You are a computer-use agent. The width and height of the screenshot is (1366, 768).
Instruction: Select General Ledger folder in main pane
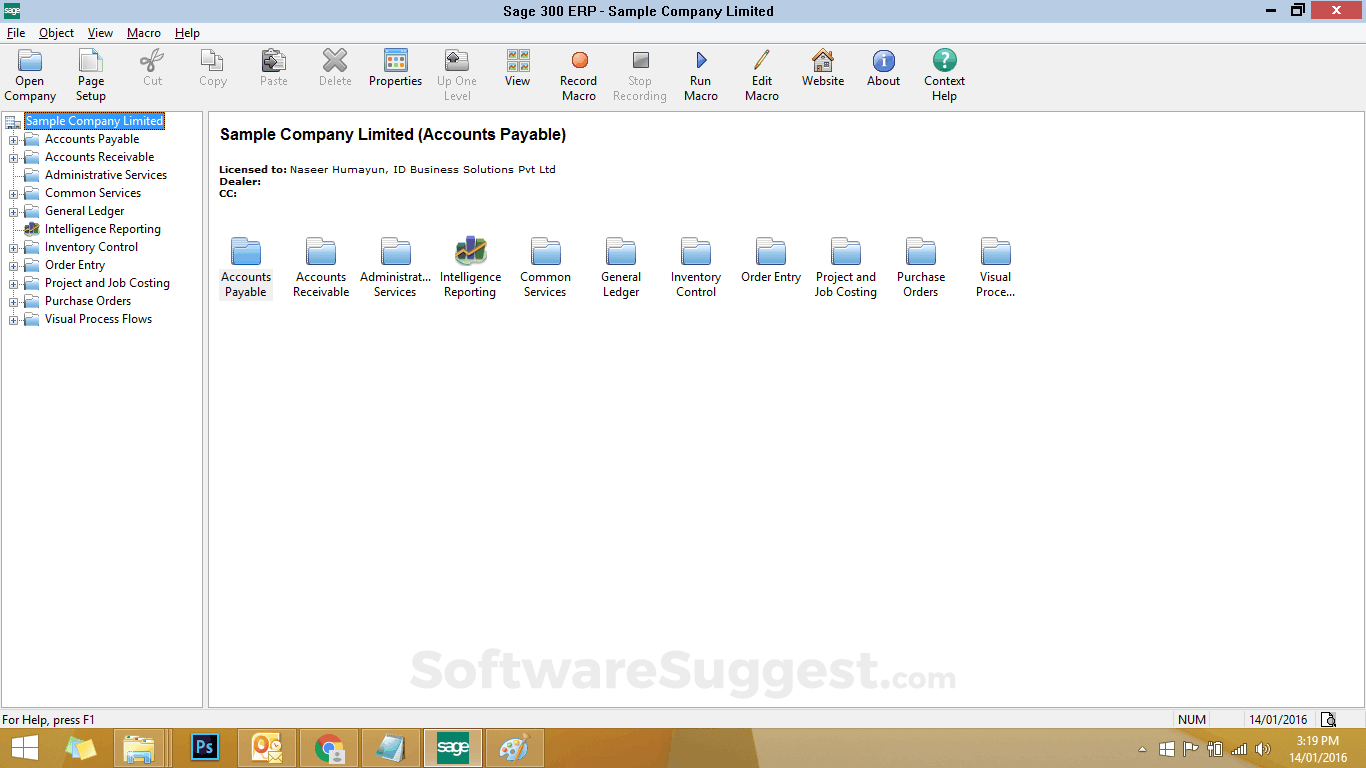[621, 268]
